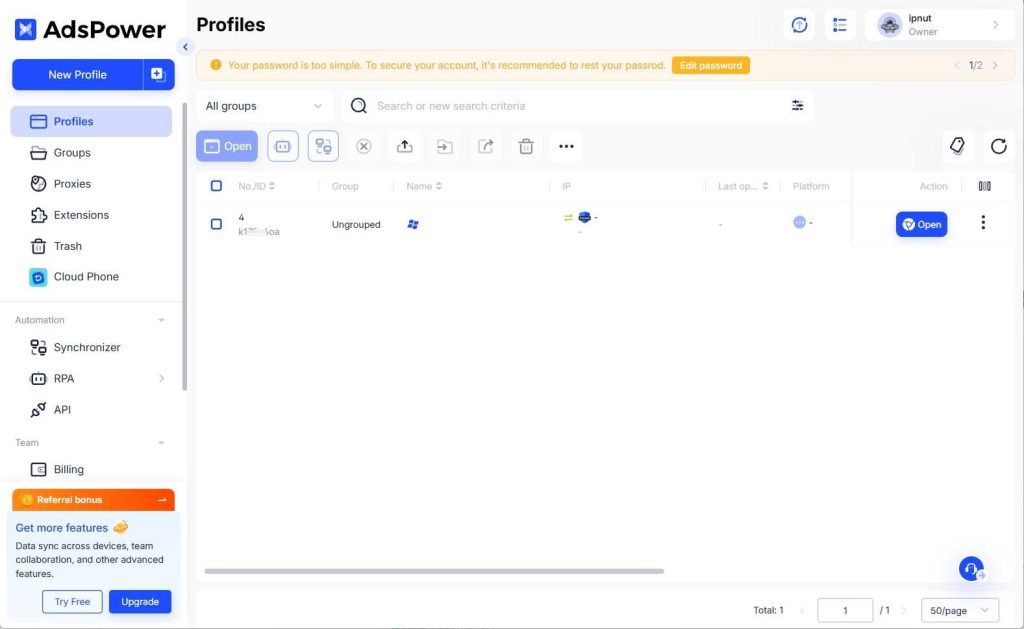1024x629 pixels.
Task: Click the refresh icon above the table
Action: point(998,147)
